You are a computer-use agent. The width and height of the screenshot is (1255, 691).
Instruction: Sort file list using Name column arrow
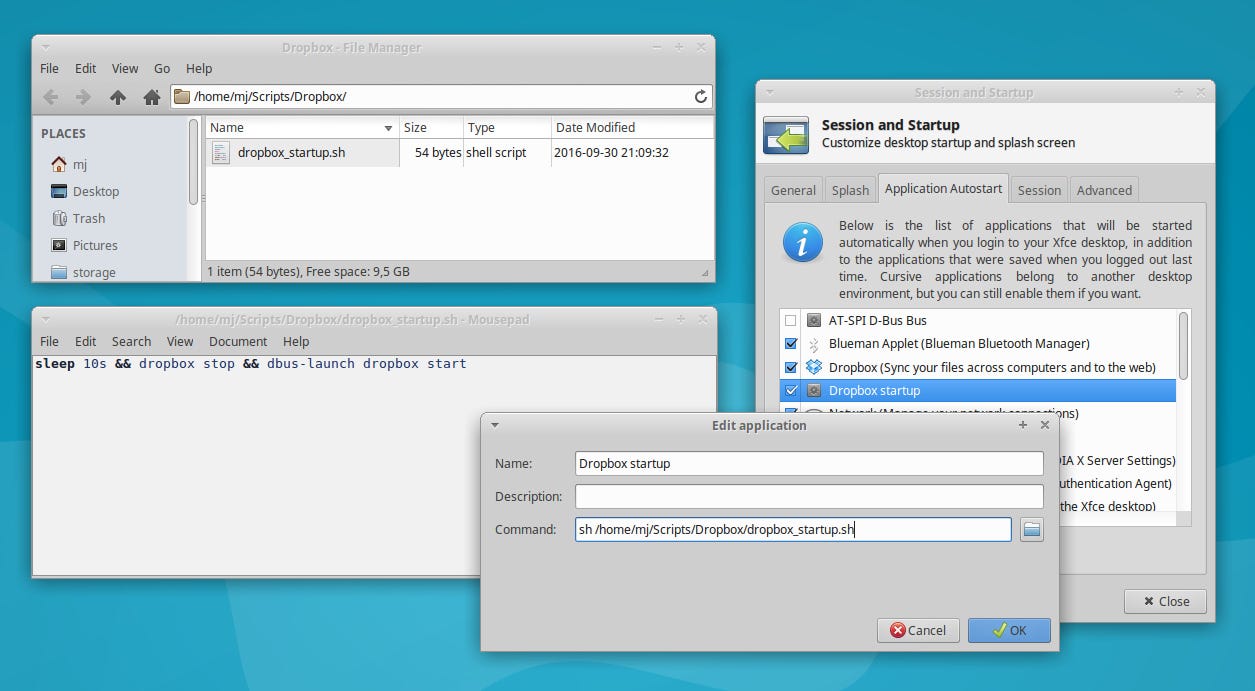(388, 128)
